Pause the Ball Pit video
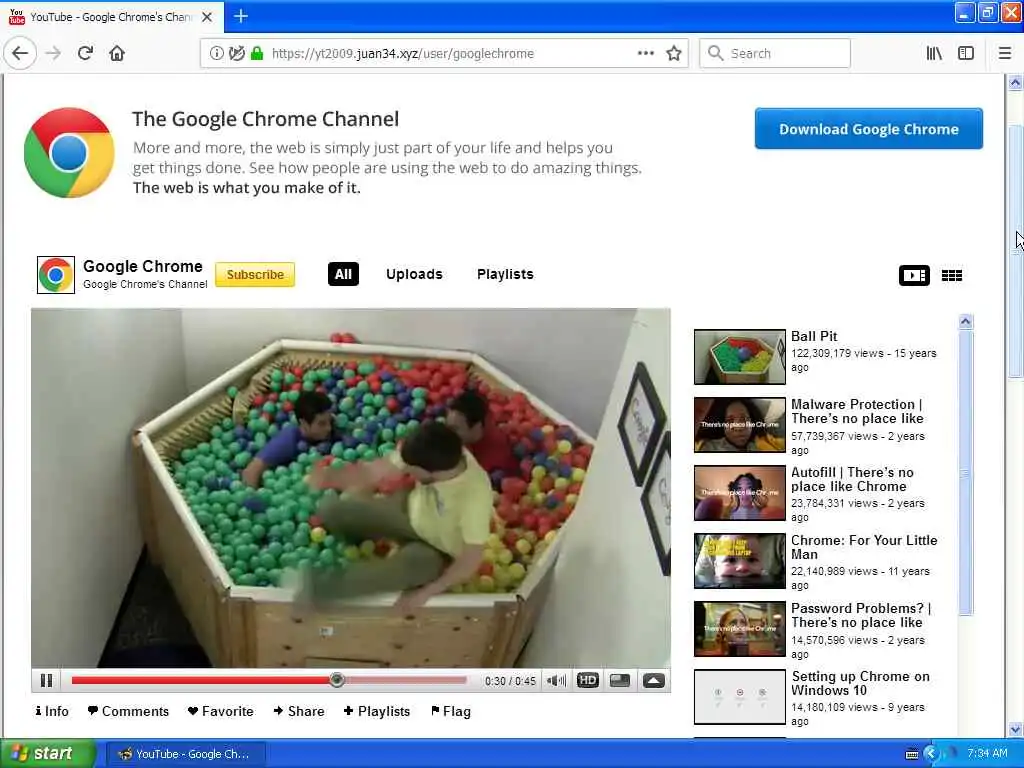 click(x=46, y=680)
